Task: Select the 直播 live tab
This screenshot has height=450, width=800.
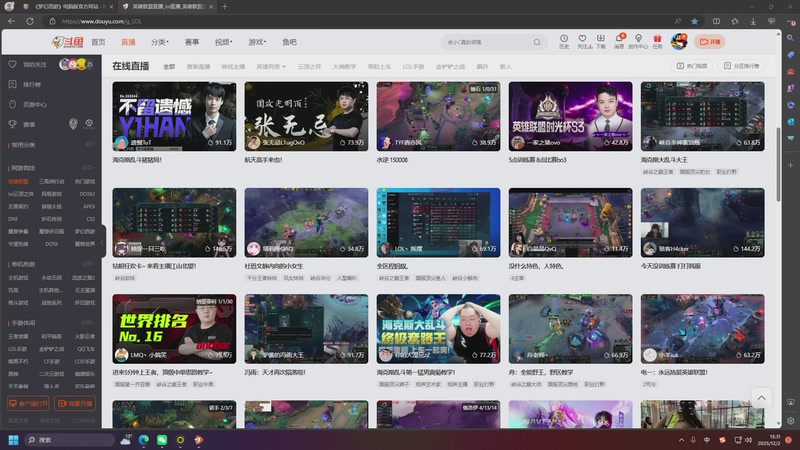Action: (128, 42)
